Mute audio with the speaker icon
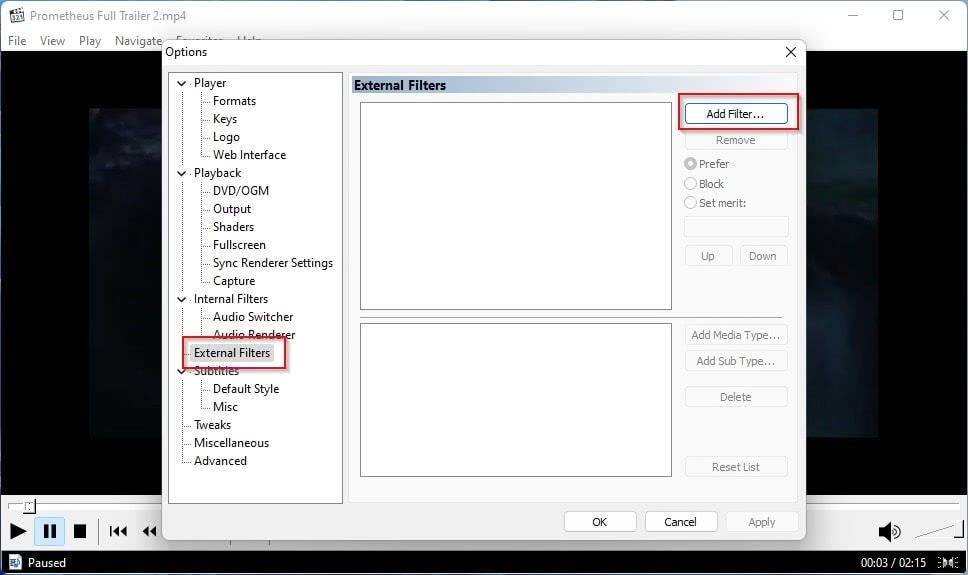Screen dimensions: 968x575 click(889, 531)
